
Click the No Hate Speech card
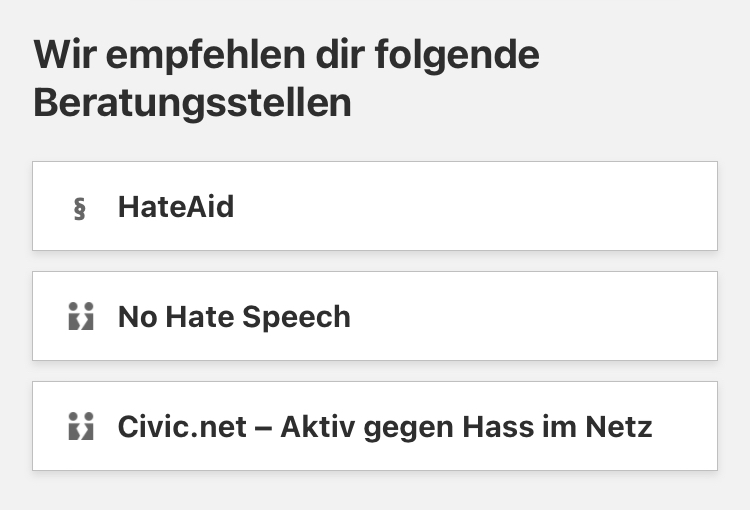[x=375, y=316]
